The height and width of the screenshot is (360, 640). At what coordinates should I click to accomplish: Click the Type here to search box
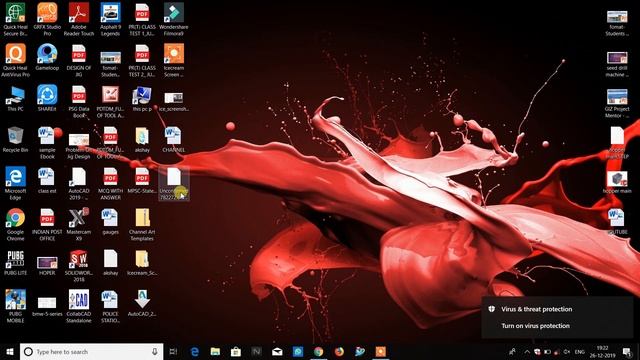[91, 351]
